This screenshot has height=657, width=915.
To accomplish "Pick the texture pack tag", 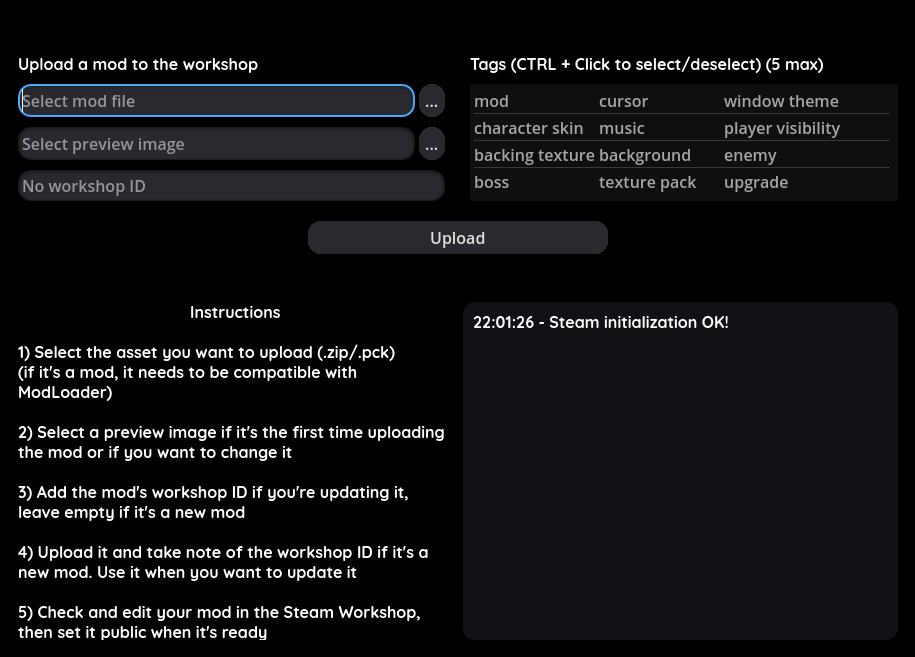I will 647,182.
